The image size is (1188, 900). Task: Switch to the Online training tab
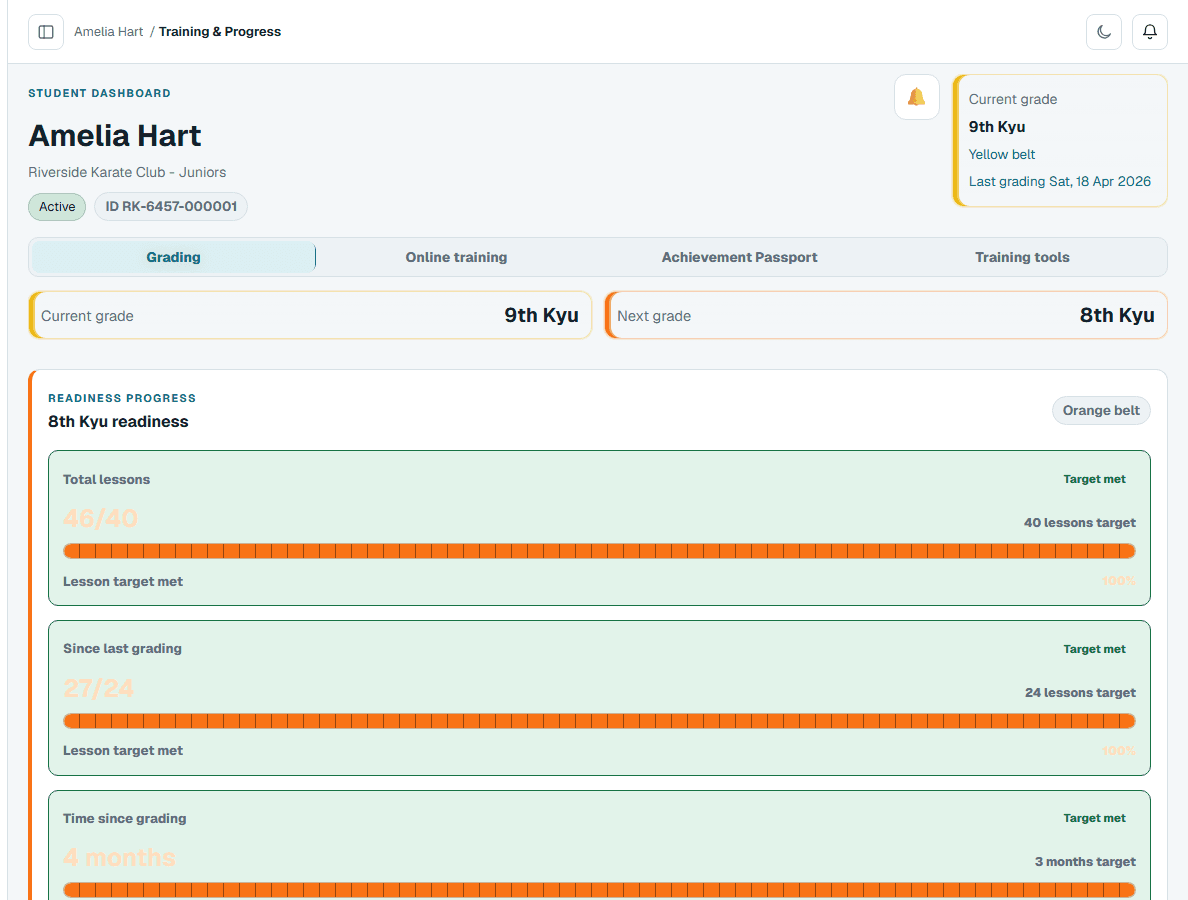point(456,257)
